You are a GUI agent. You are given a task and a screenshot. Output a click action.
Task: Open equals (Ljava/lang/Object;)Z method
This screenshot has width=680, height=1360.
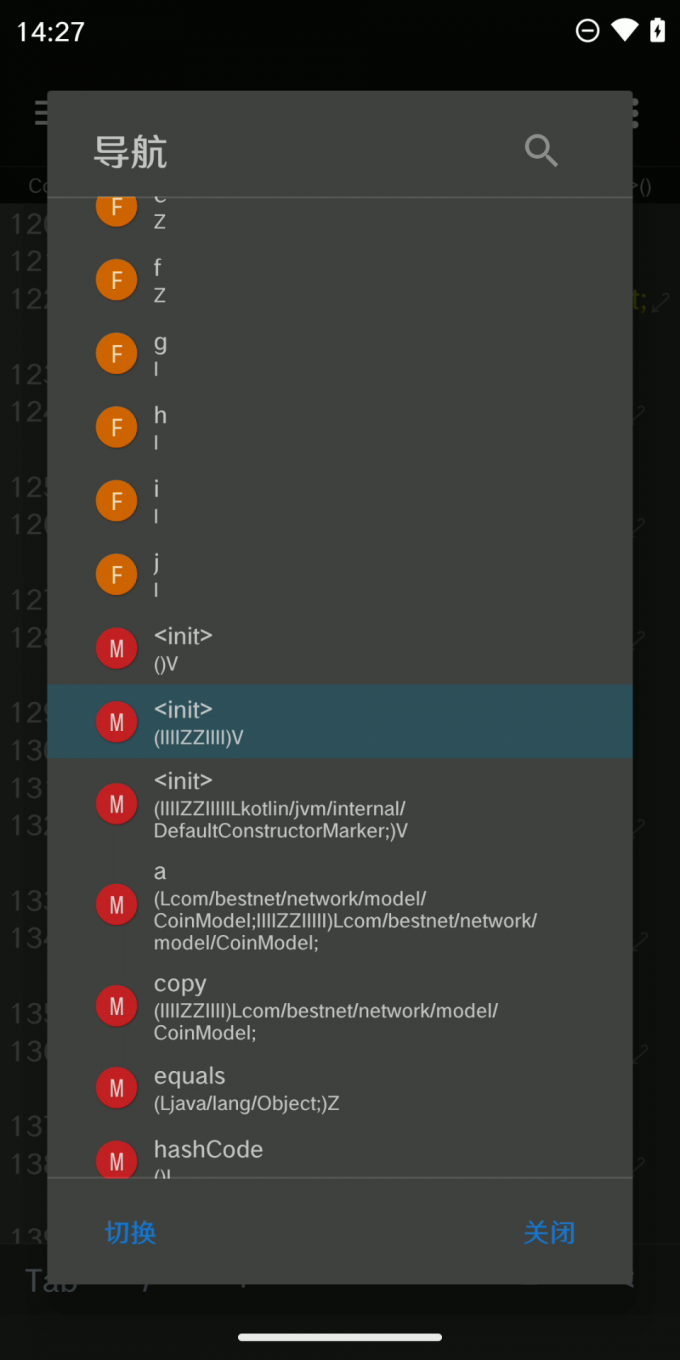tap(340, 1088)
